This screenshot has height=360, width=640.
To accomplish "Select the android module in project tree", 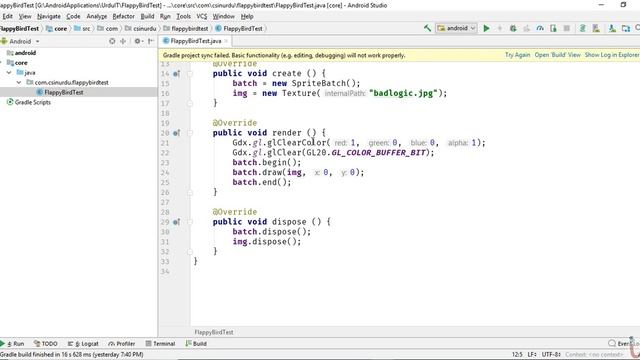I will 21,53.
